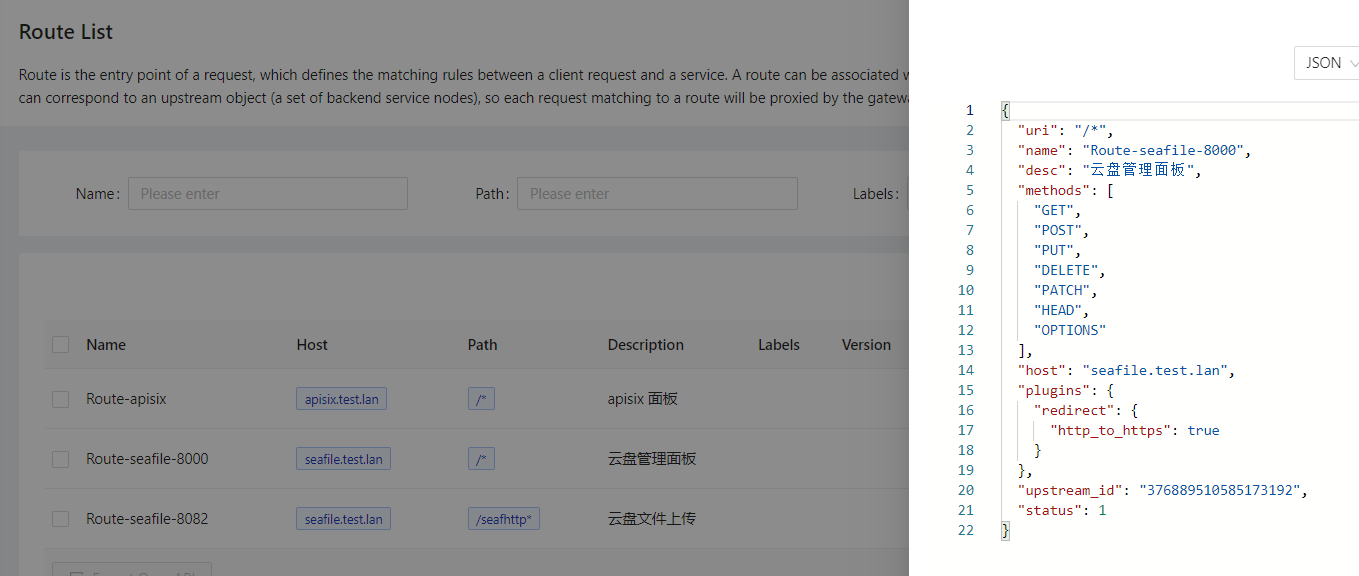Click the "PATCH" entry in methods array

(1062, 290)
